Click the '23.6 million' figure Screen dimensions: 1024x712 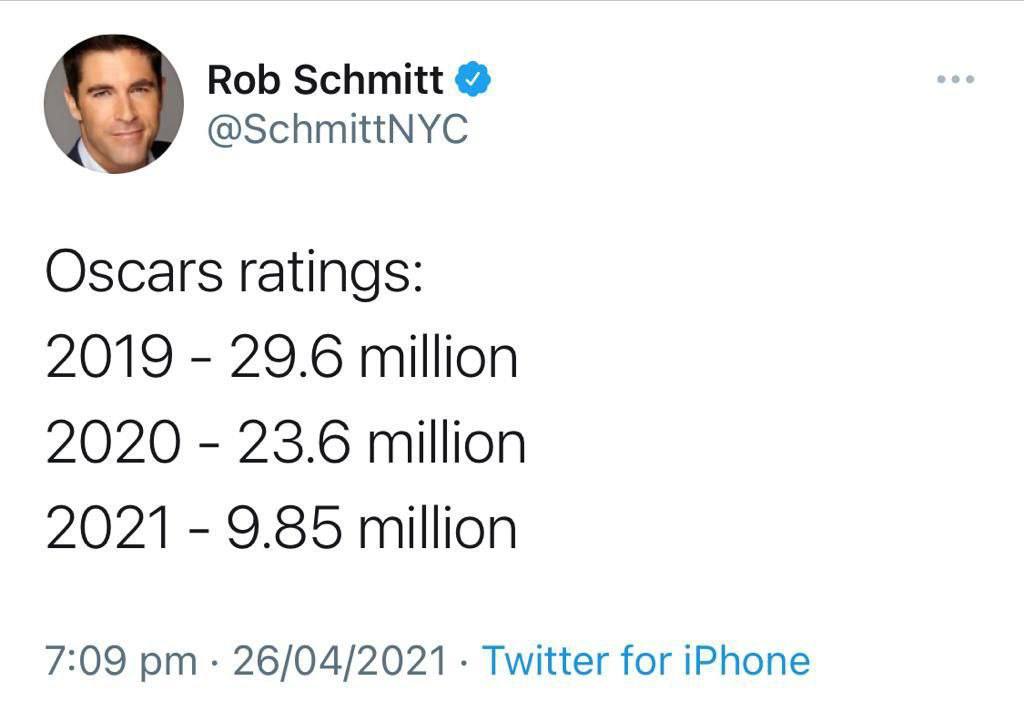coord(380,444)
